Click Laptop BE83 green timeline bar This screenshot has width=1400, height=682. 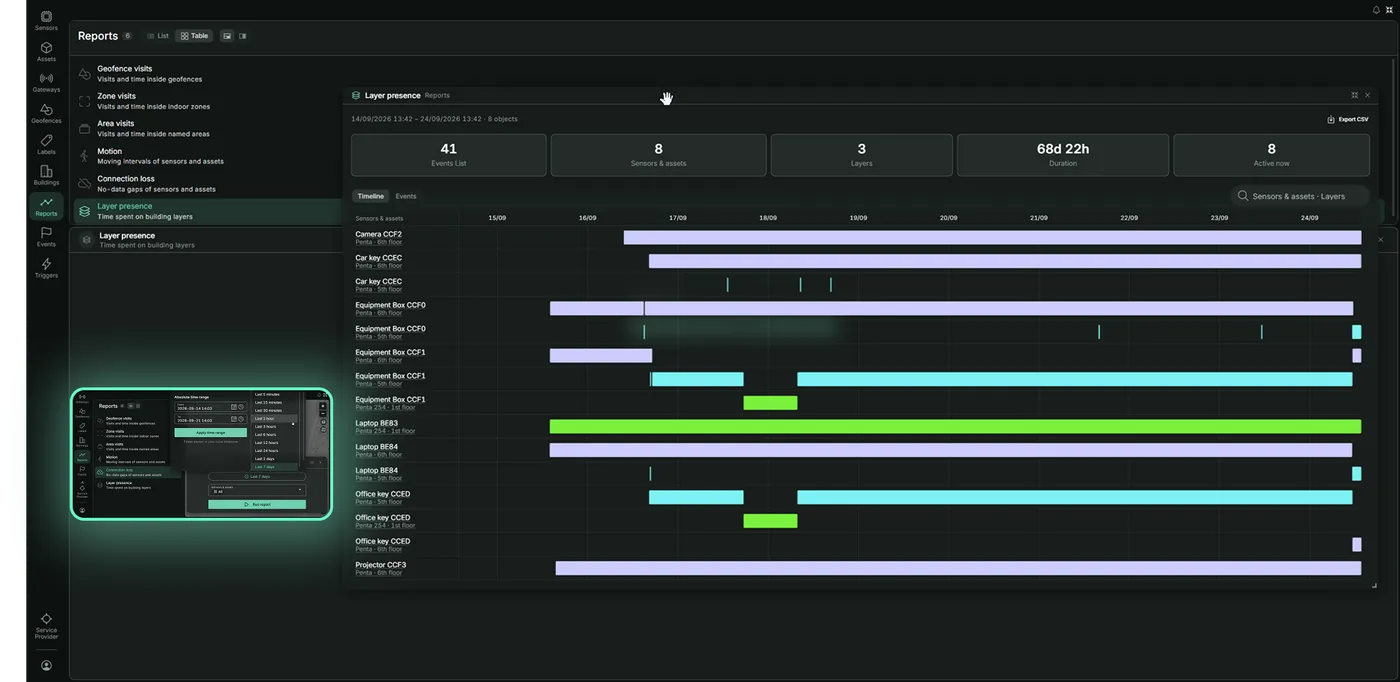click(x=955, y=427)
